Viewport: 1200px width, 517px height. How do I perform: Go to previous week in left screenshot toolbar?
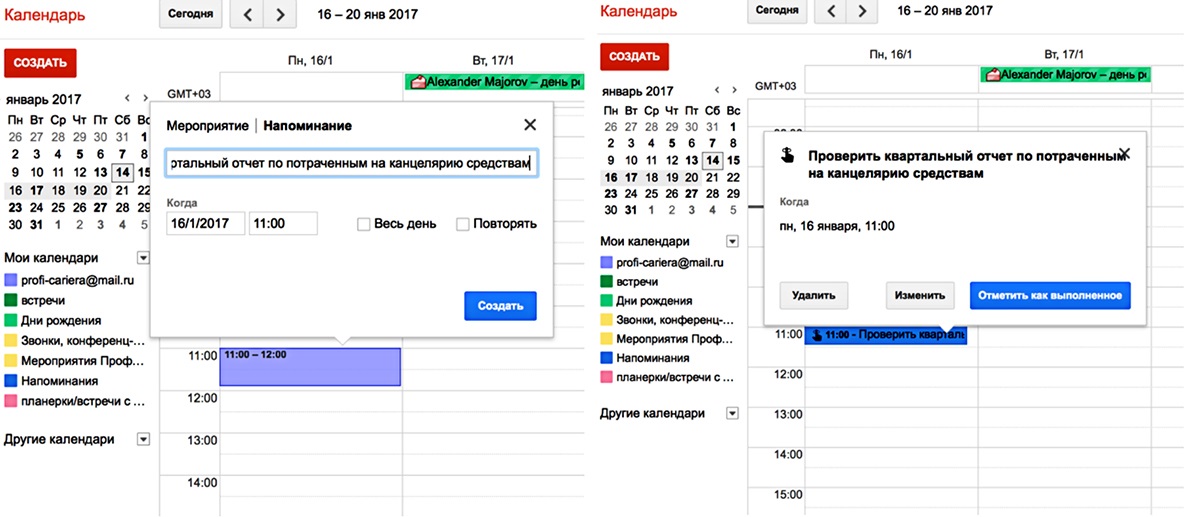tap(248, 14)
